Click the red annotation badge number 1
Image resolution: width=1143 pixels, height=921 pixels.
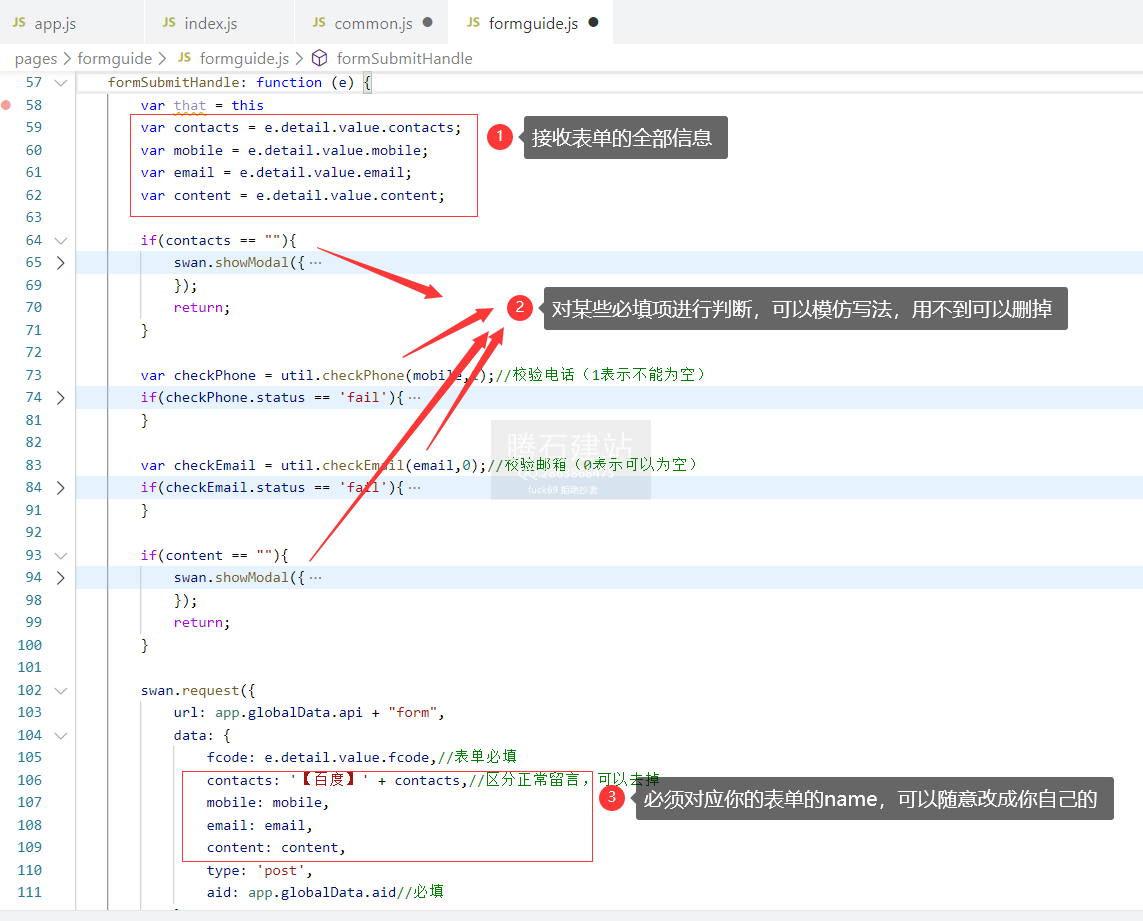point(500,138)
